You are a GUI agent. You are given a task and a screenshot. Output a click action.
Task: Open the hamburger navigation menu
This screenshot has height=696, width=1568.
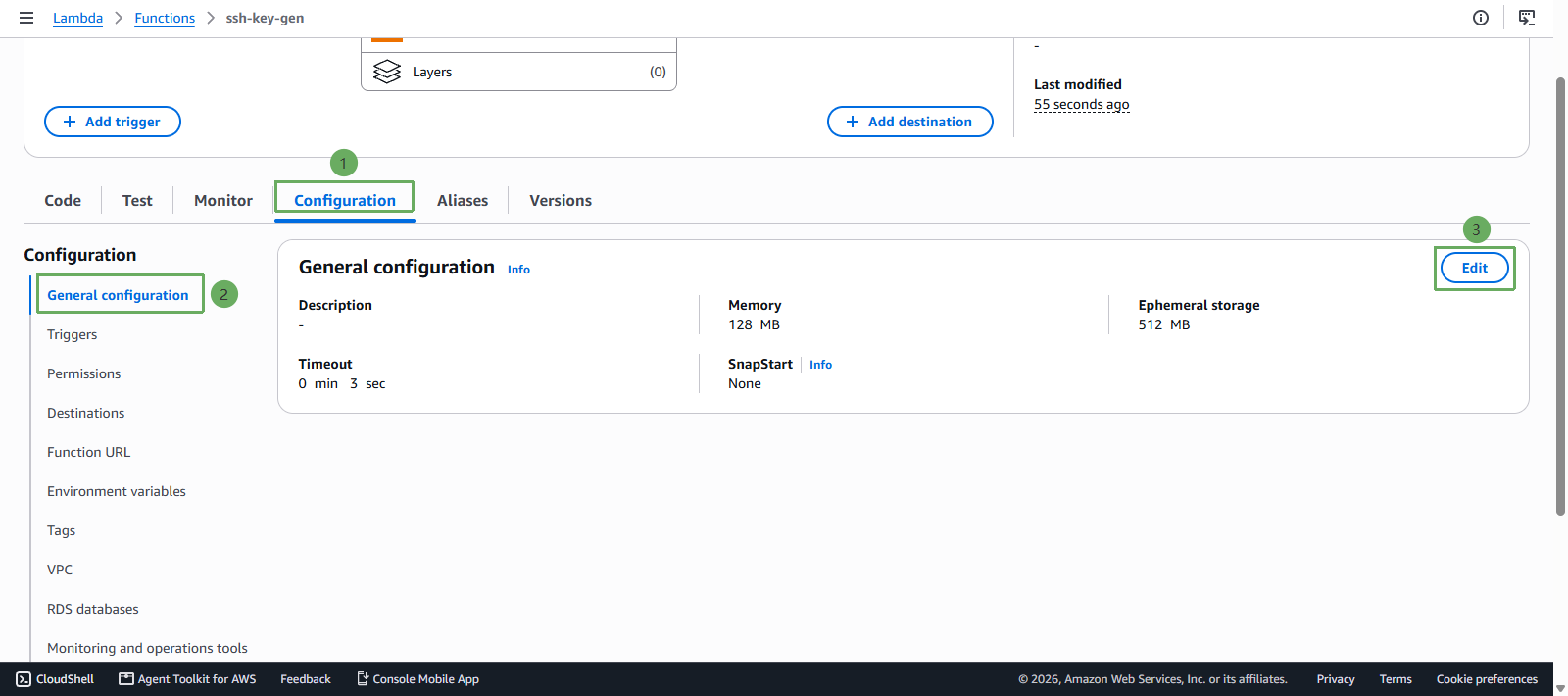pyautogui.click(x=26, y=18)
